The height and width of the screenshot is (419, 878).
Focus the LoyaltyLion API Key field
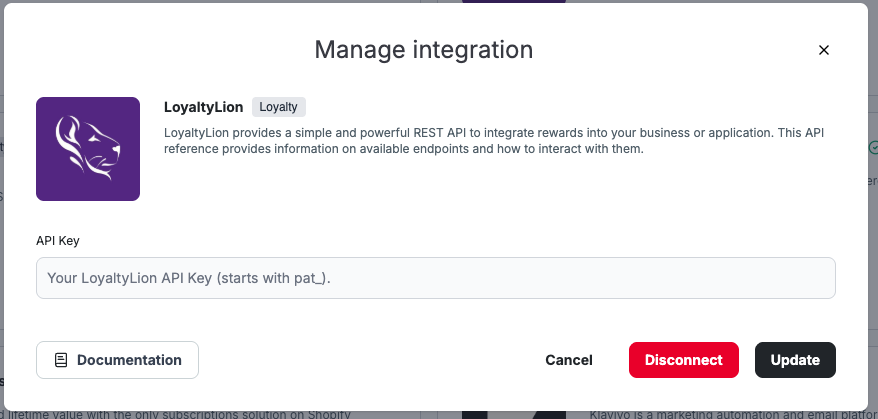[x=435, y=278]
